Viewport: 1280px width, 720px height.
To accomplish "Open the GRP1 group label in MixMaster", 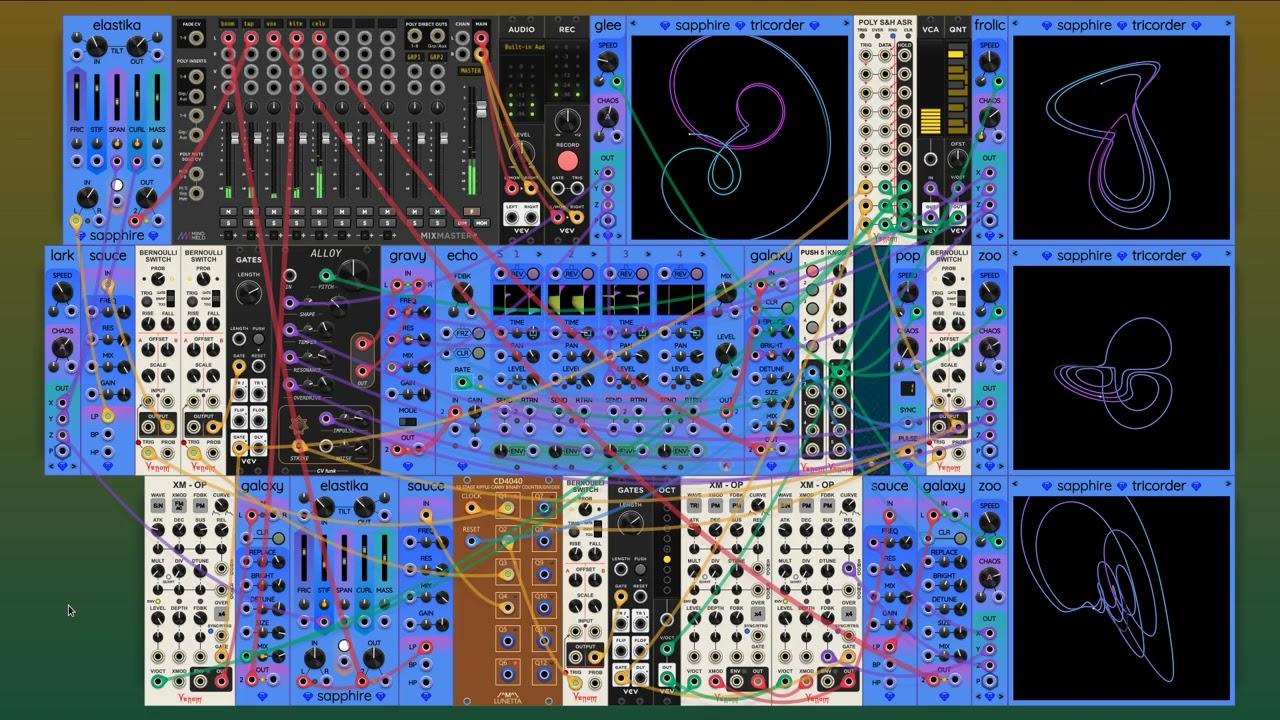I will [413, 57].
